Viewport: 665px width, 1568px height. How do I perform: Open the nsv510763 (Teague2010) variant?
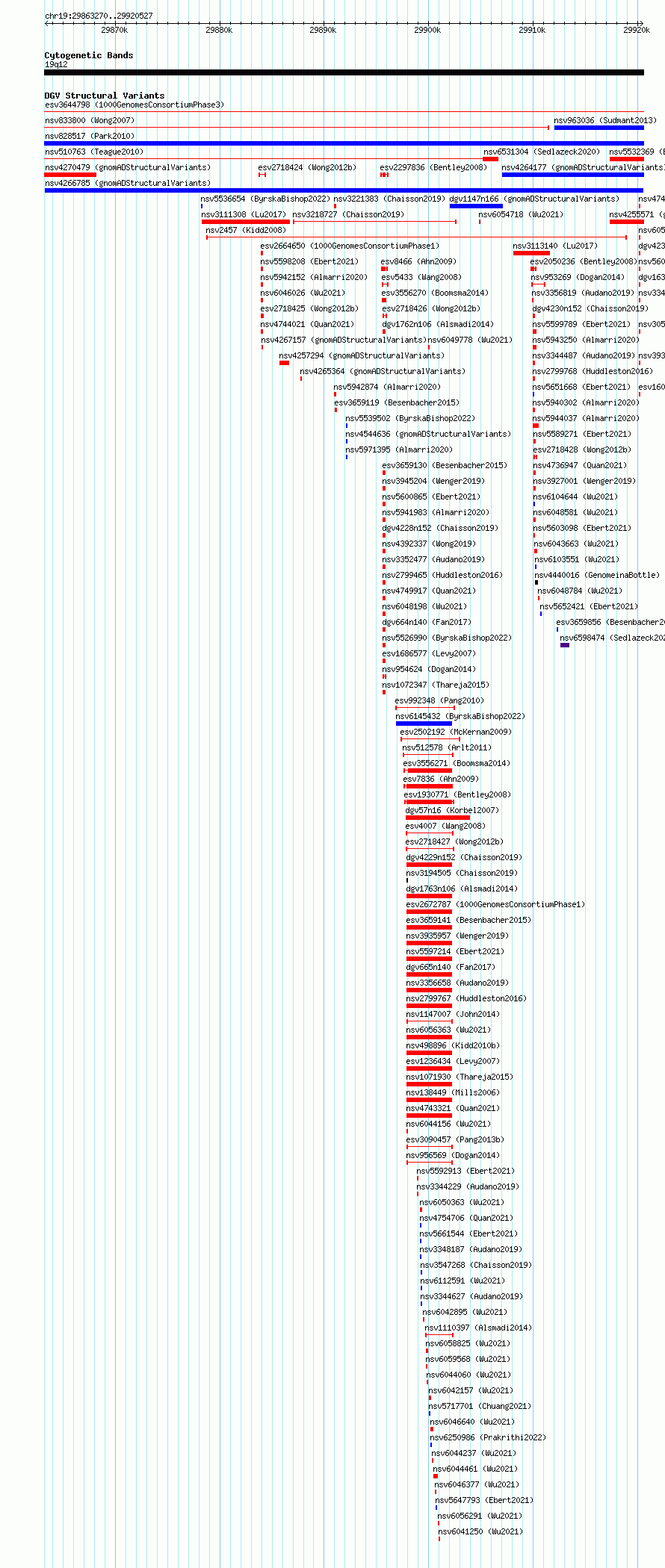[94, 152]
